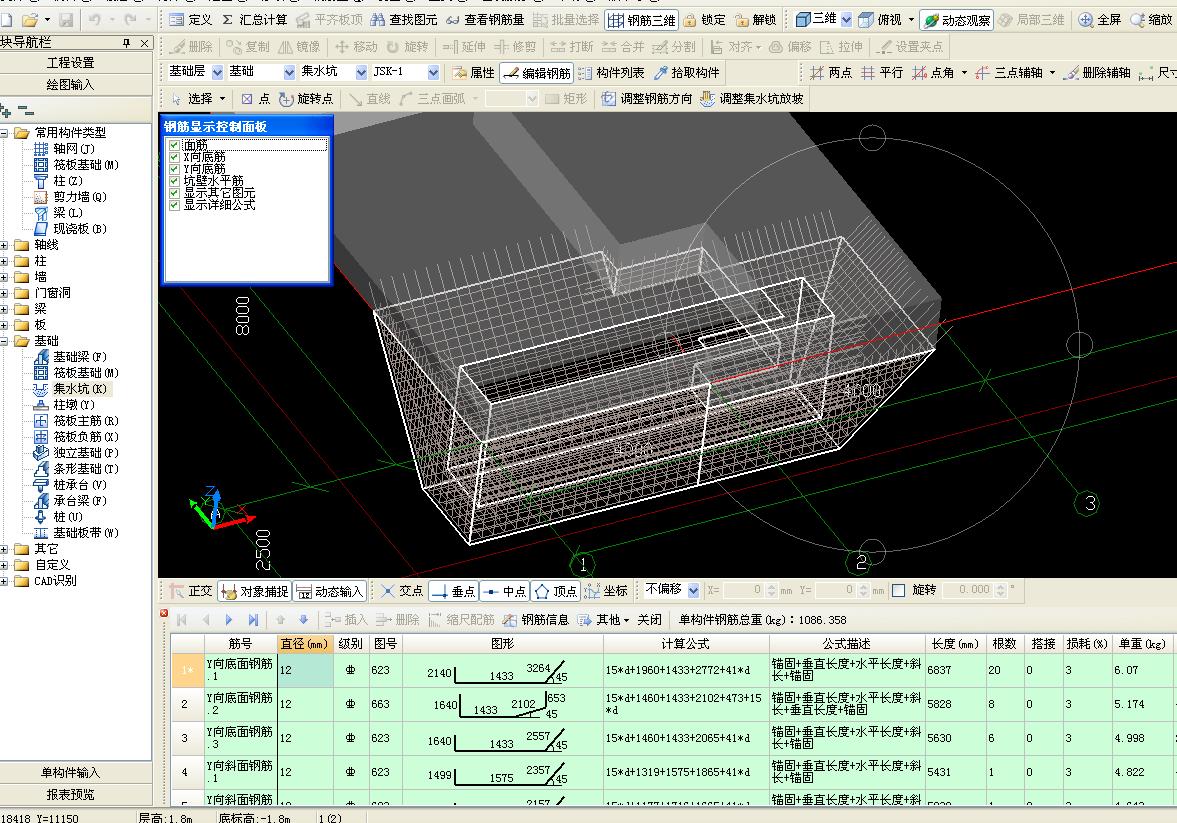The image size is (1177, 823).
Task: Open 构件列表 component list
Action: 611,73
